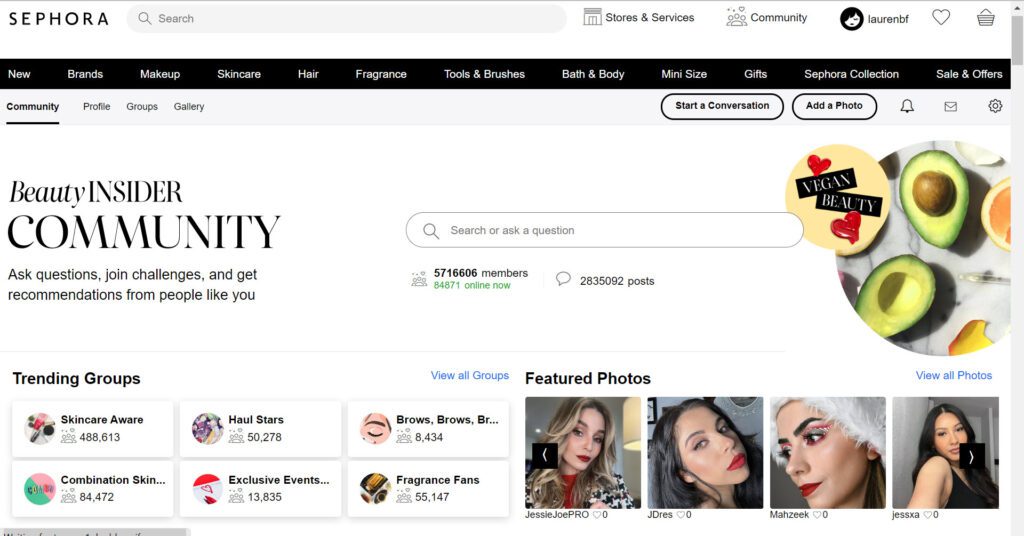Open the Skincare menu
The height and width of the screenshot is (536, 1024).
pos(239,74)
